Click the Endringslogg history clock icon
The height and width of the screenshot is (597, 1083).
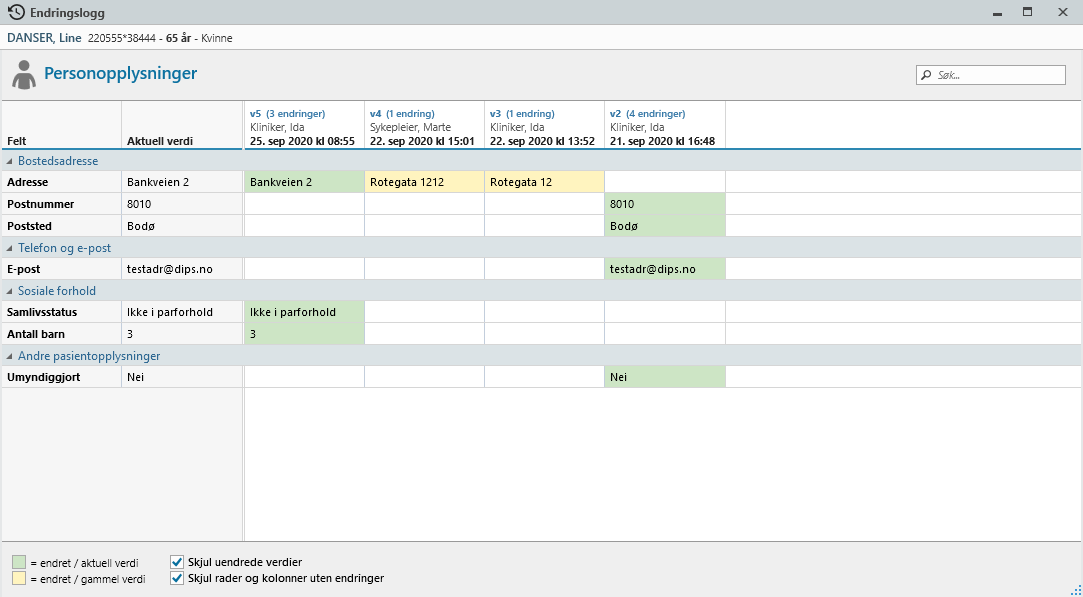(x=16, y=13)
